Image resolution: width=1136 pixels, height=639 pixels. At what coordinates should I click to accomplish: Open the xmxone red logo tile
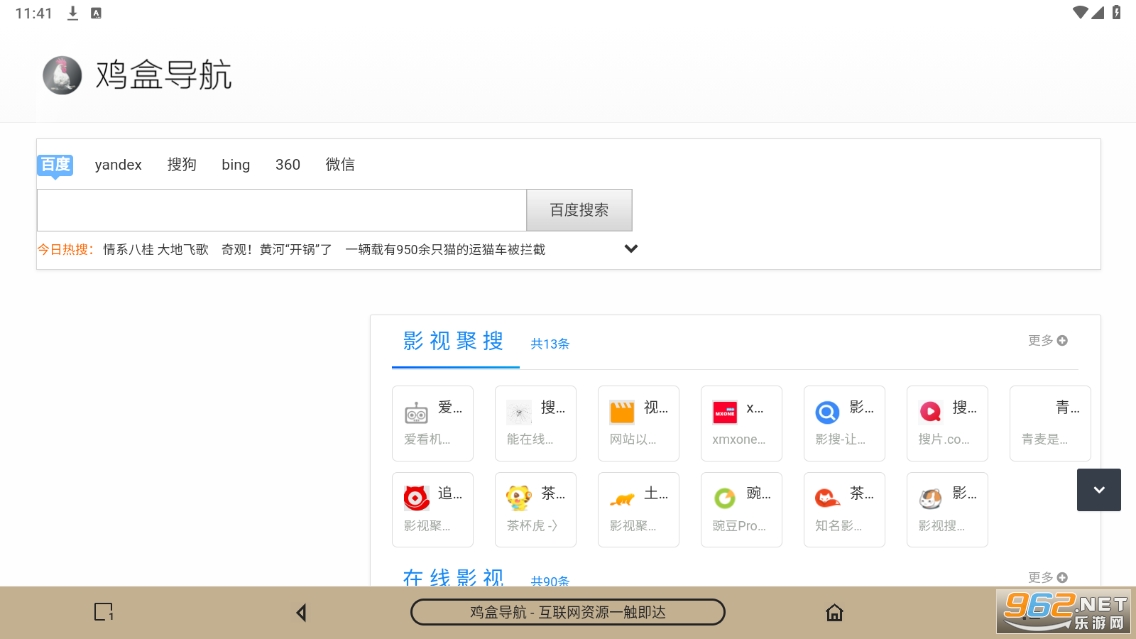point(741,423)
